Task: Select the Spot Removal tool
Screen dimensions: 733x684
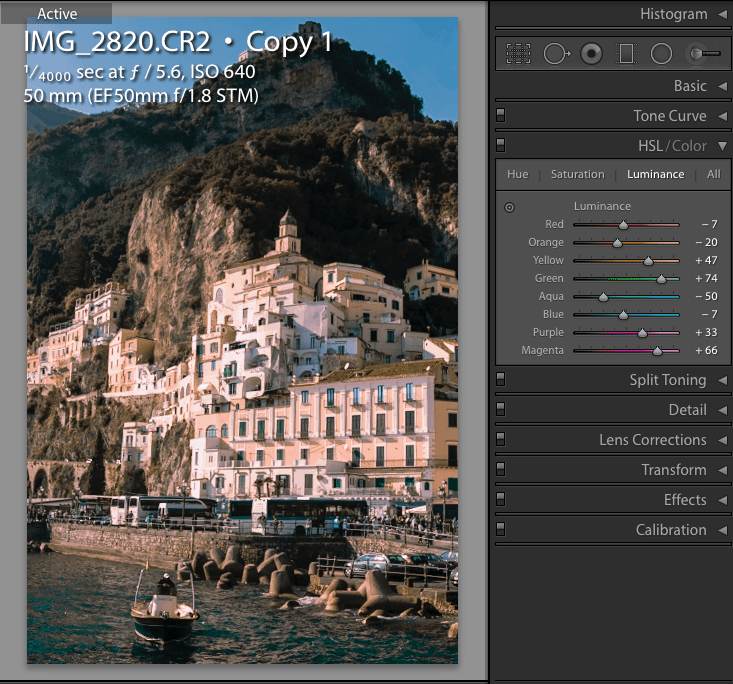Action: [556, 54]
